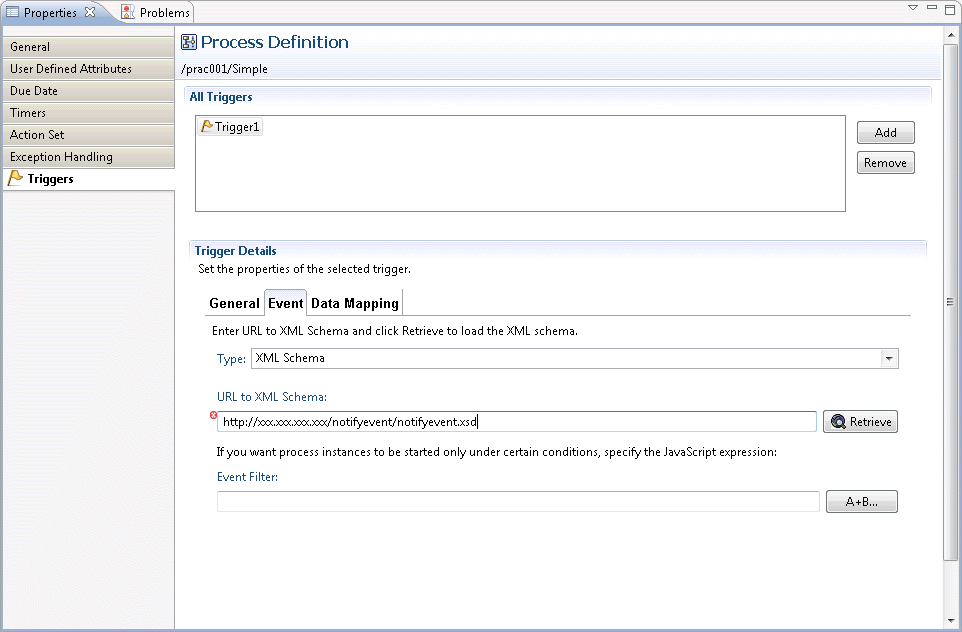Click the Process Definition header icon
The height and width of the screenshot is (632, 962).
pos(189,42)
